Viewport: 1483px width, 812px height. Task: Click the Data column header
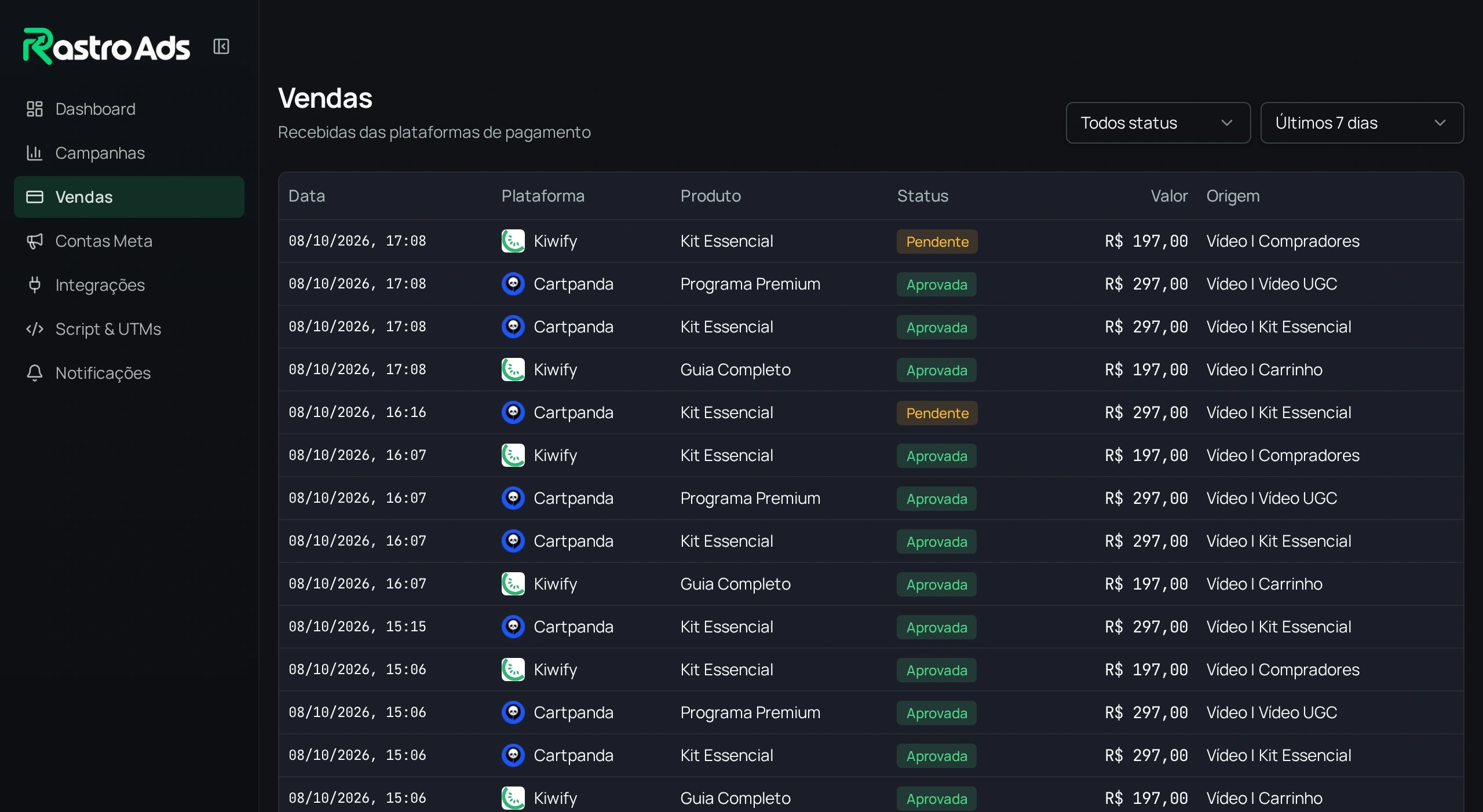(307, 196)
